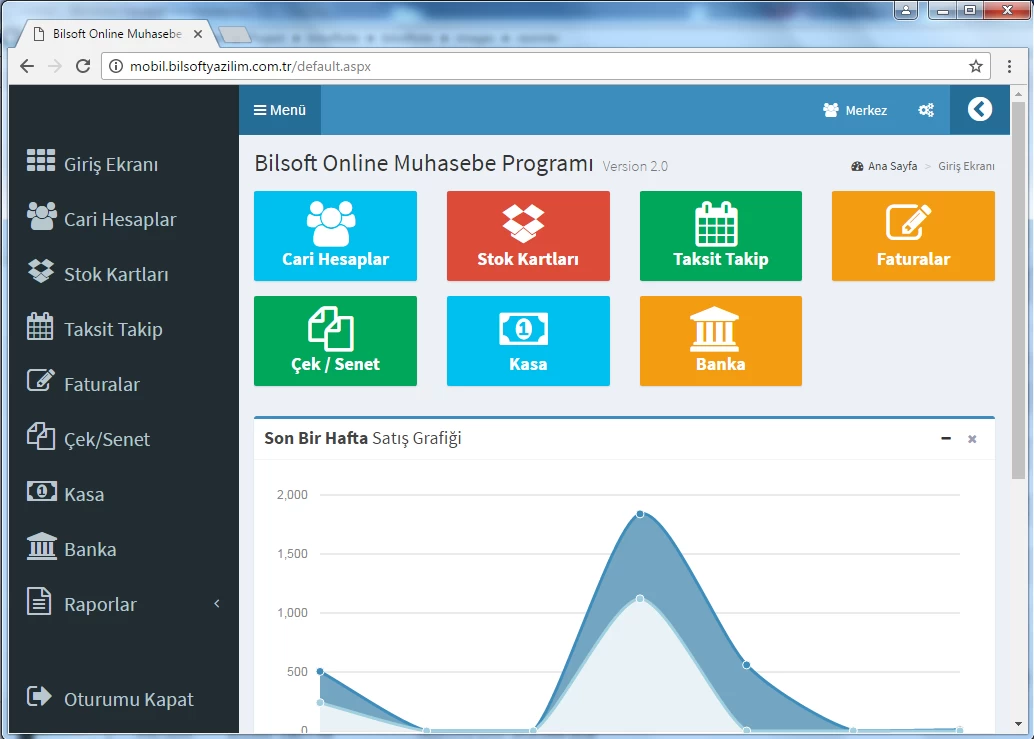Open the Kasa money tile
1034x739 pixels.
pyautogui.click(x=527, y=341)
